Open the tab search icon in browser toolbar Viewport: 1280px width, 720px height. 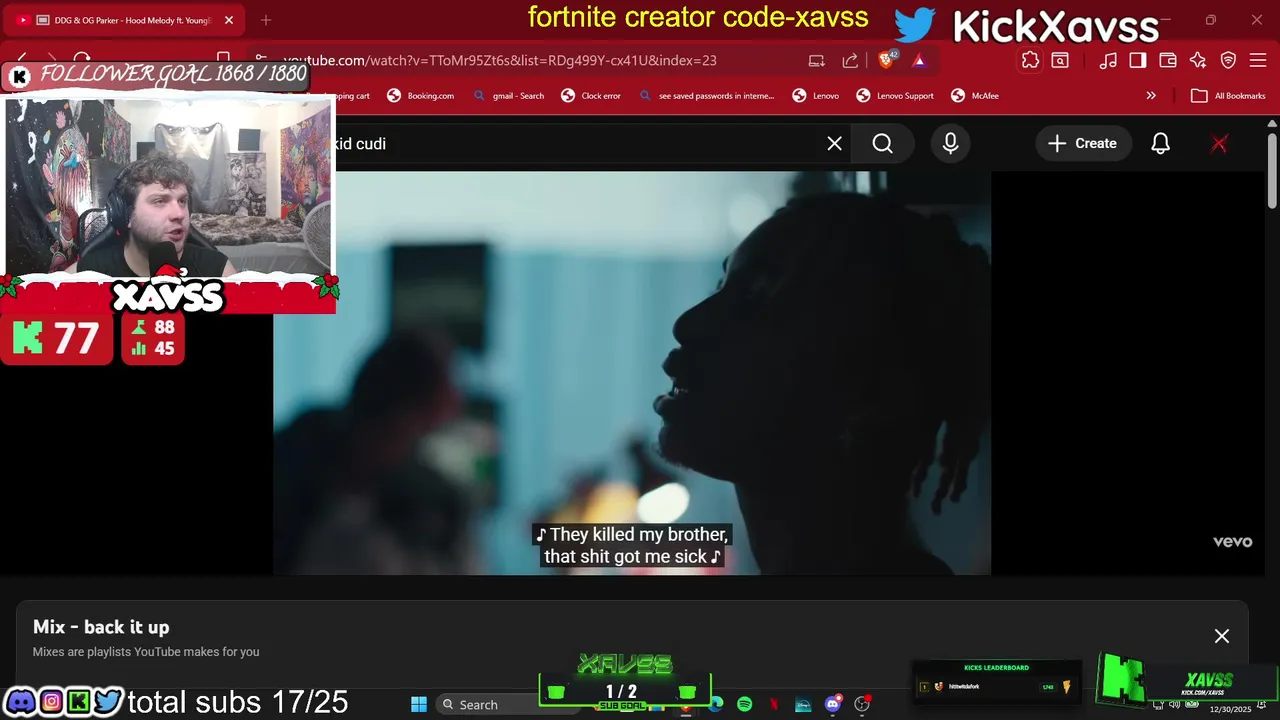[x=1060, y=60]
